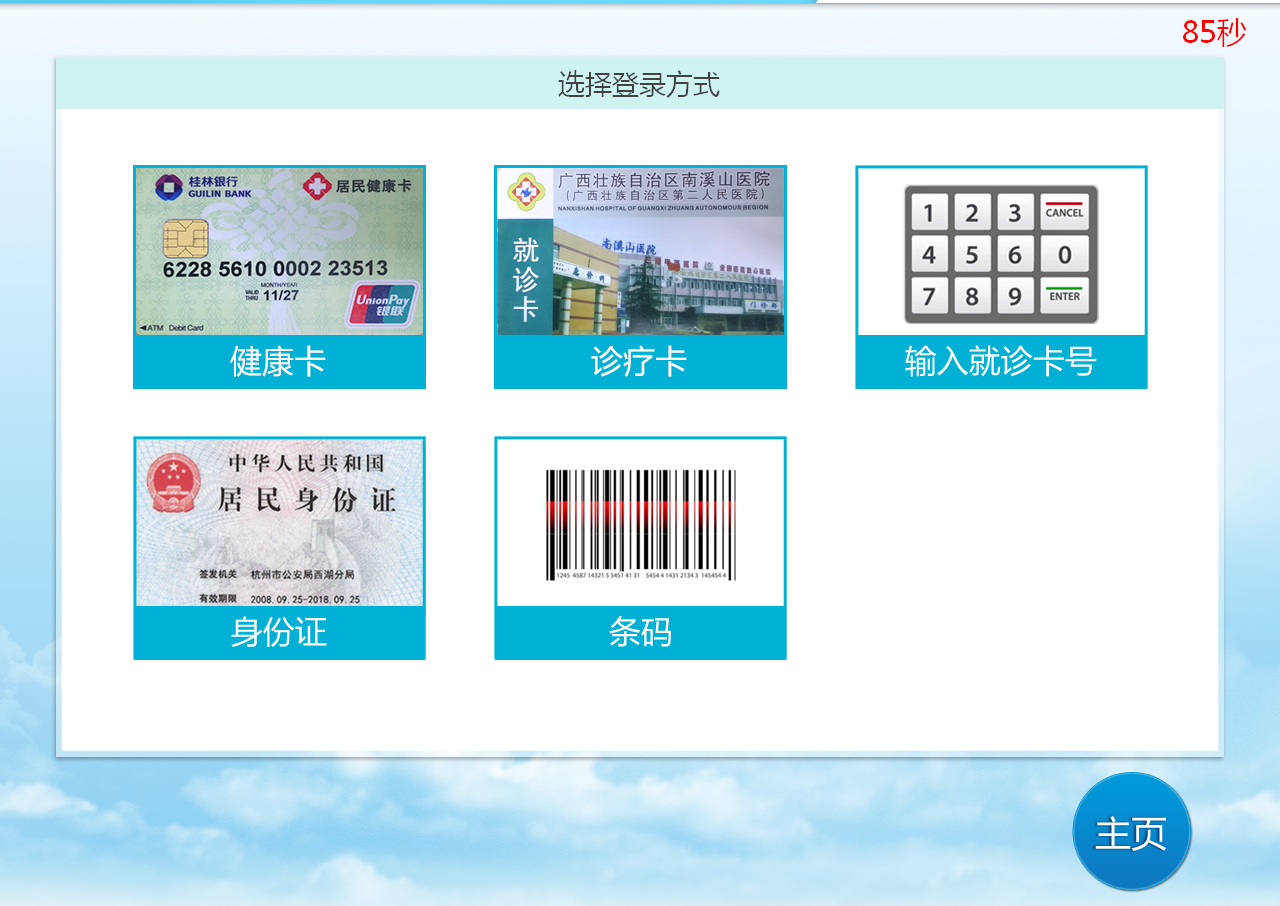Viewport: 1280px width, 906px height.
Task: Click the red countdown timer
Action: [1213, 32]
